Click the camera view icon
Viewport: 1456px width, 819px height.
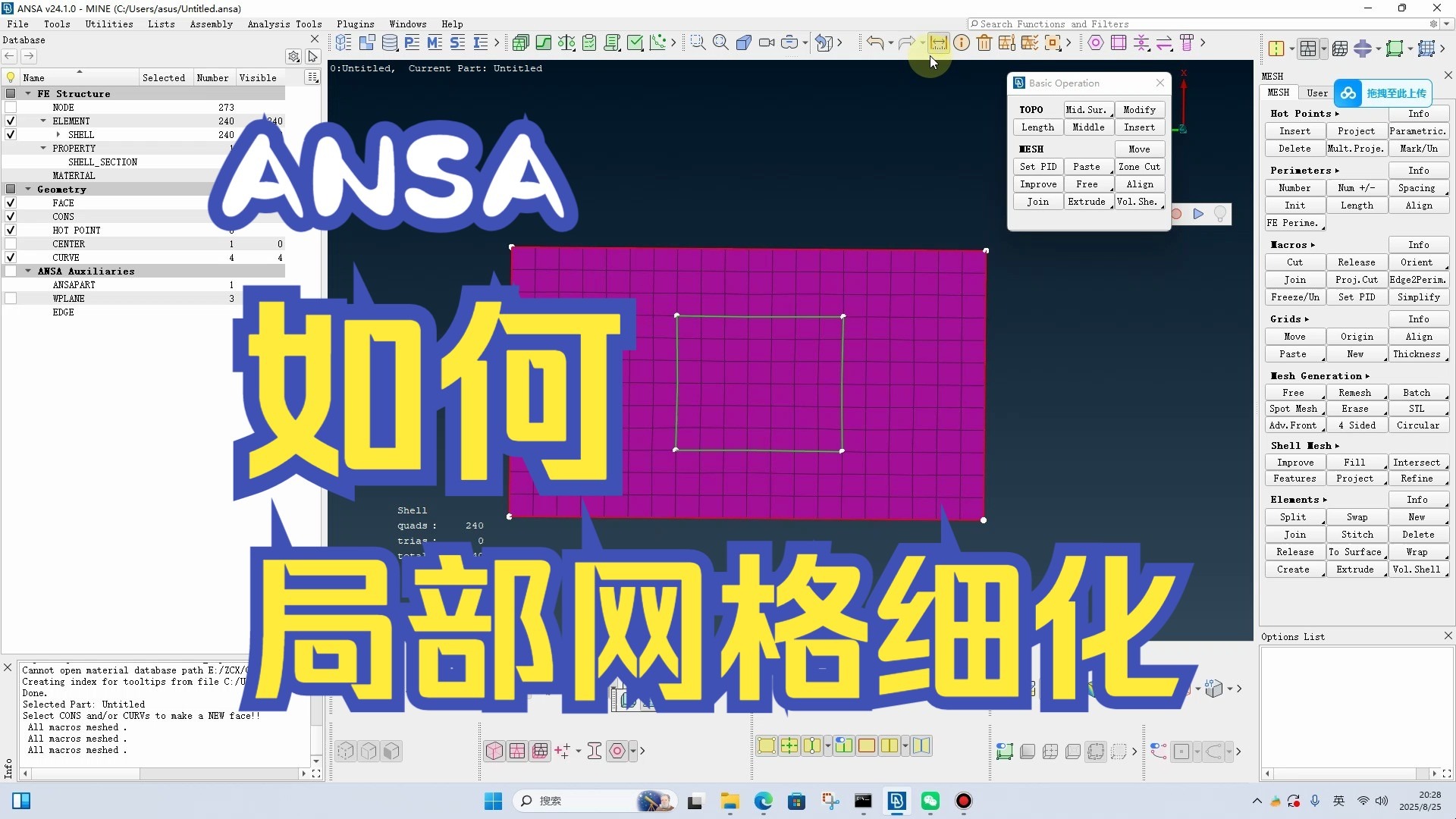[x=767, y=43]
